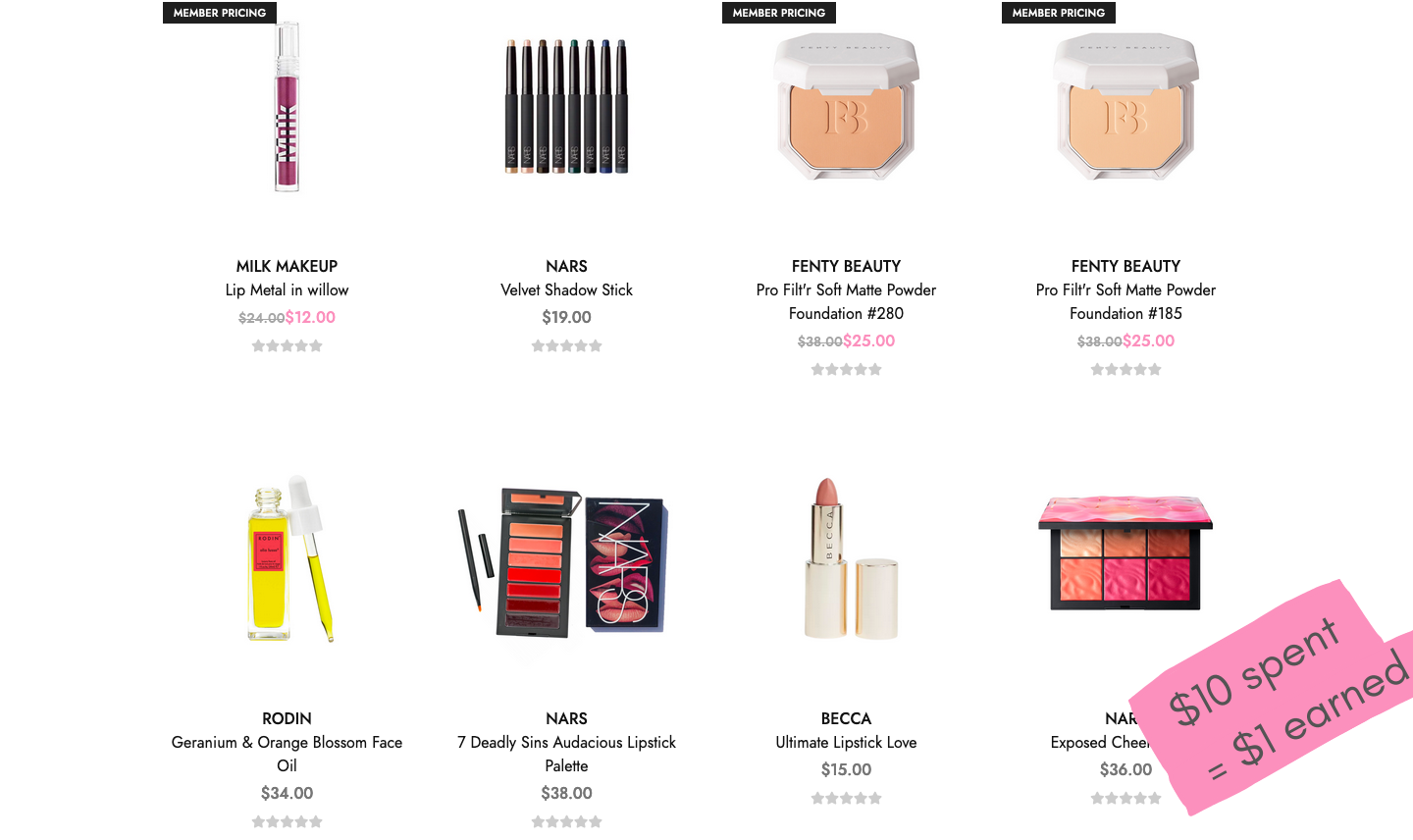
Task: Click the star rating under Ultimate Lipstick Love
Action: coord(846,798)
